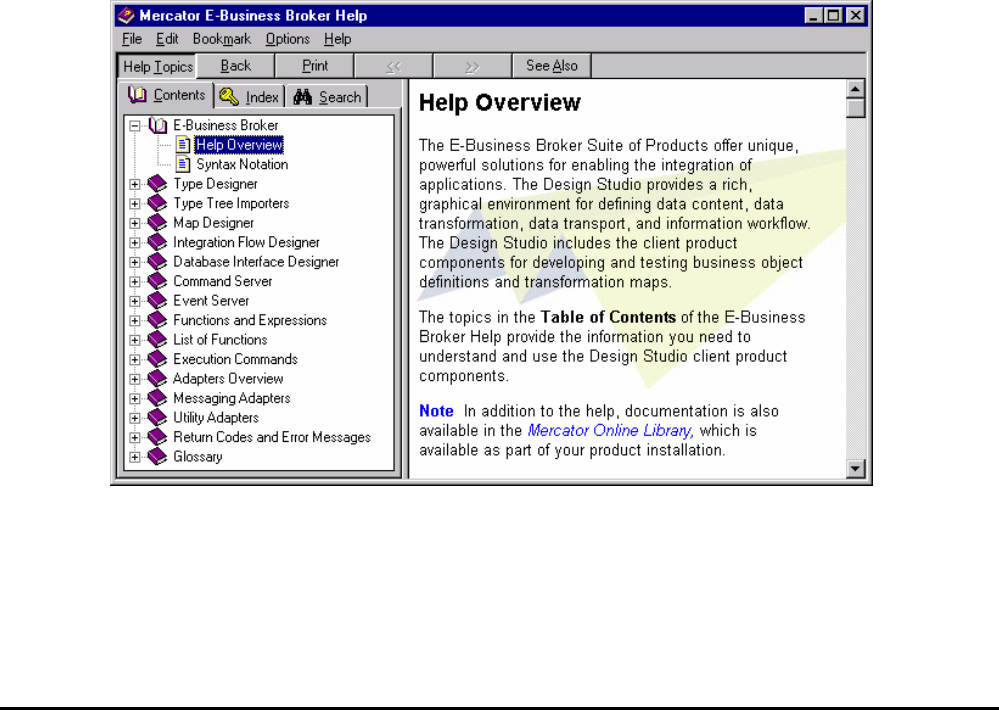The image size is (999, 710).
Task: Click the See Also button
Action: click(552, 66)
